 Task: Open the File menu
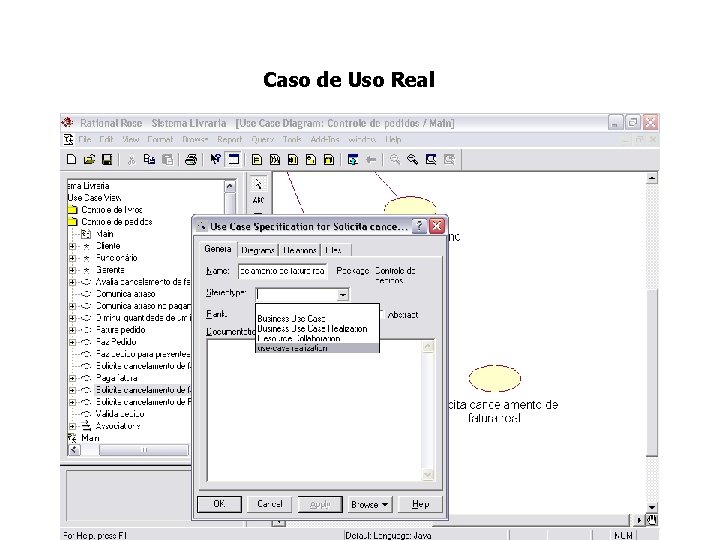coord(84,139)
